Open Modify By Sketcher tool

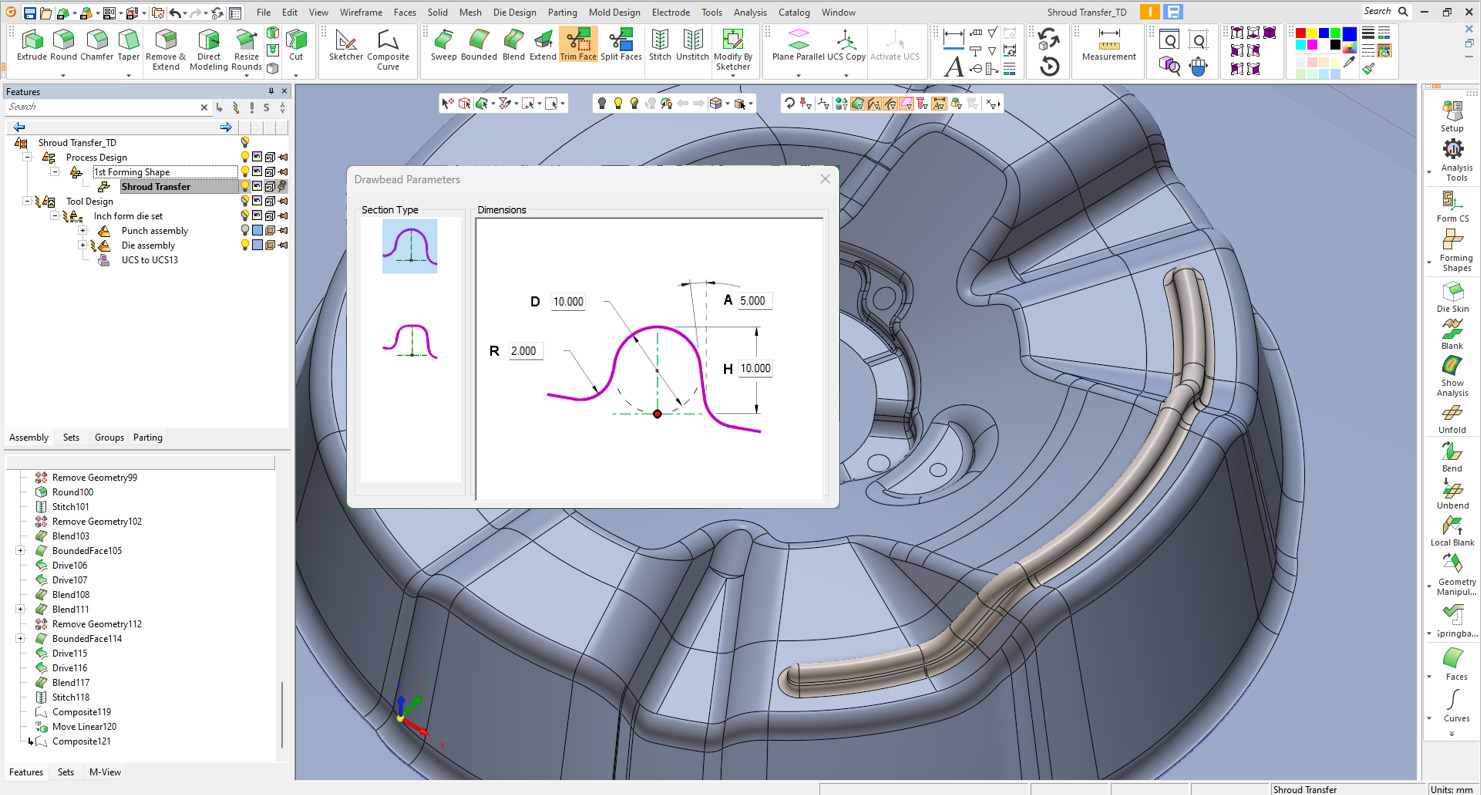click(733, 50)
